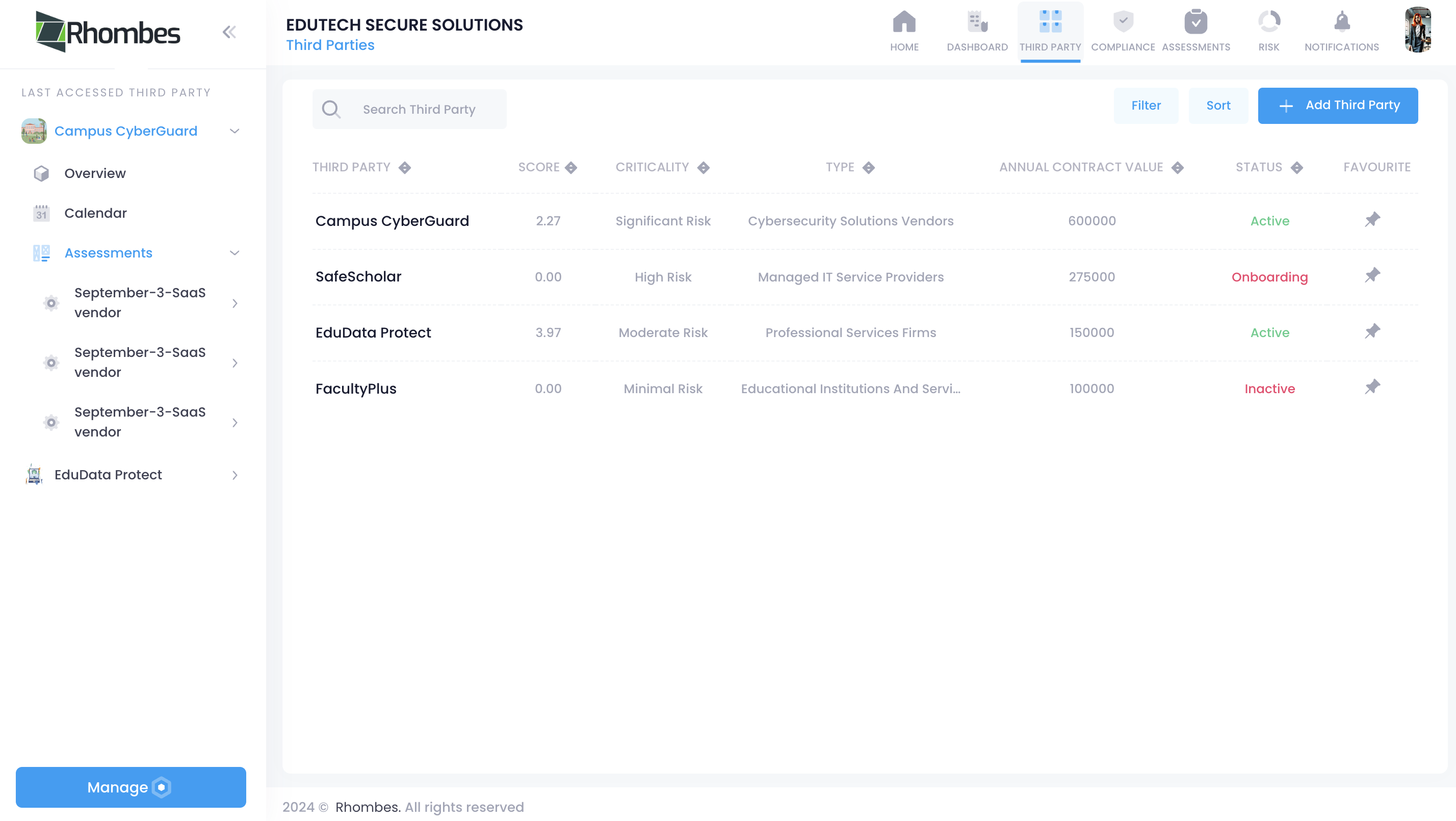Sort by Third Party column

tap(405, 168)
